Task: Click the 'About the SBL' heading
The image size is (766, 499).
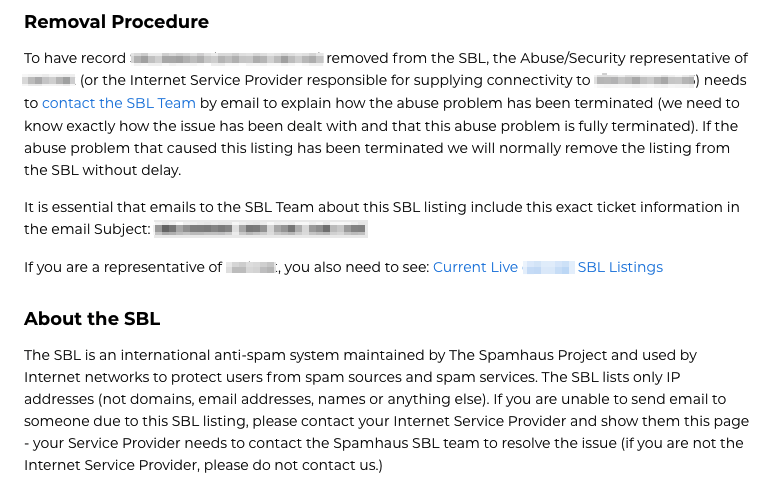Action: click(92, 319)
